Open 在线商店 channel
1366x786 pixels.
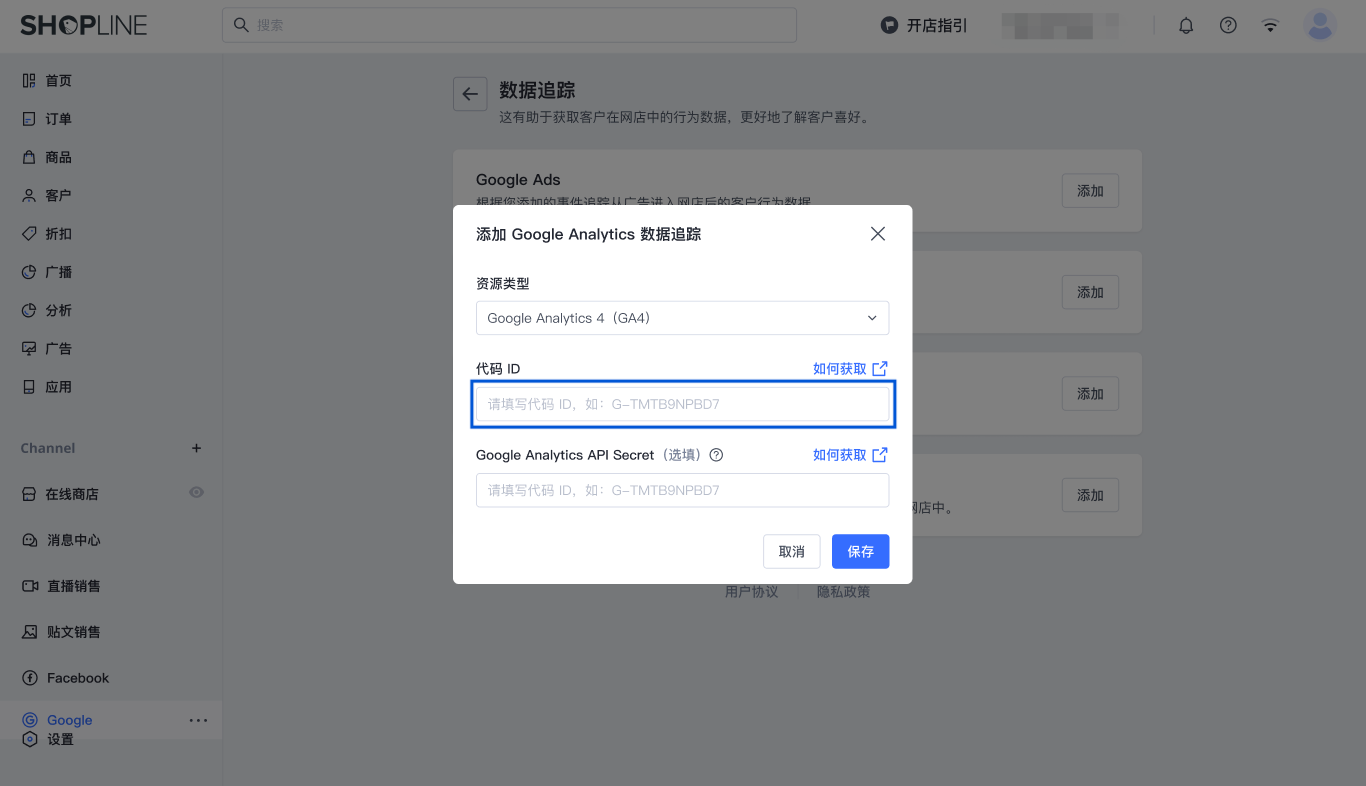72,494
